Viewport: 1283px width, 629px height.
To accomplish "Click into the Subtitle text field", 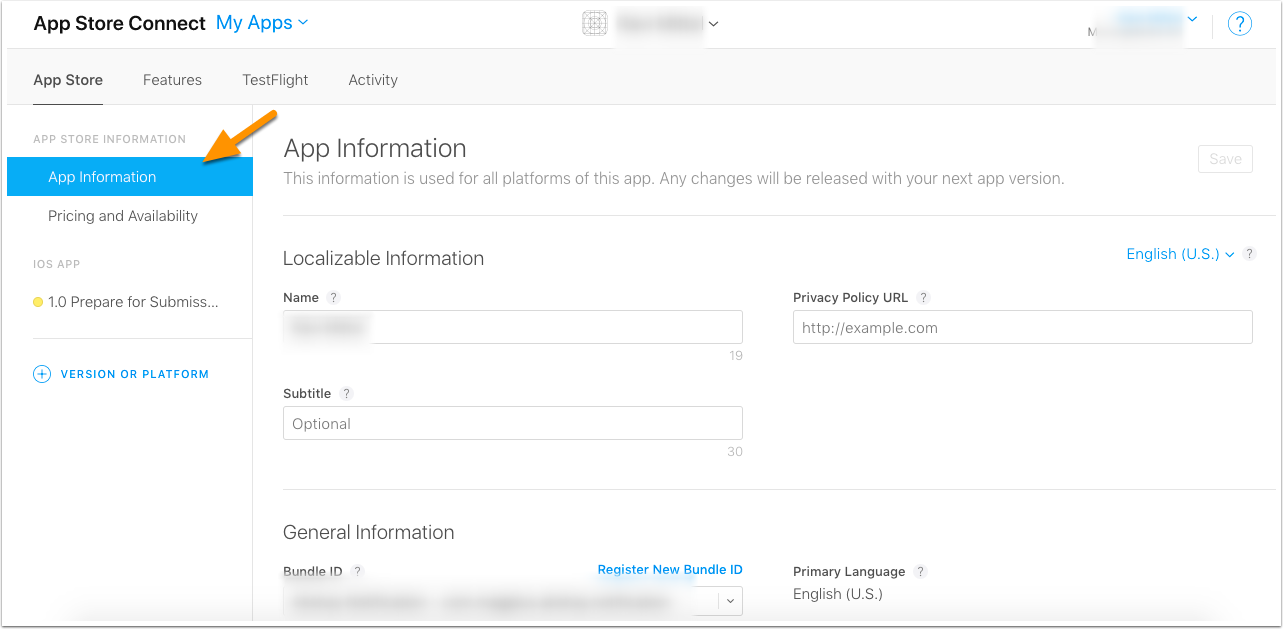I will coord(513,423).
